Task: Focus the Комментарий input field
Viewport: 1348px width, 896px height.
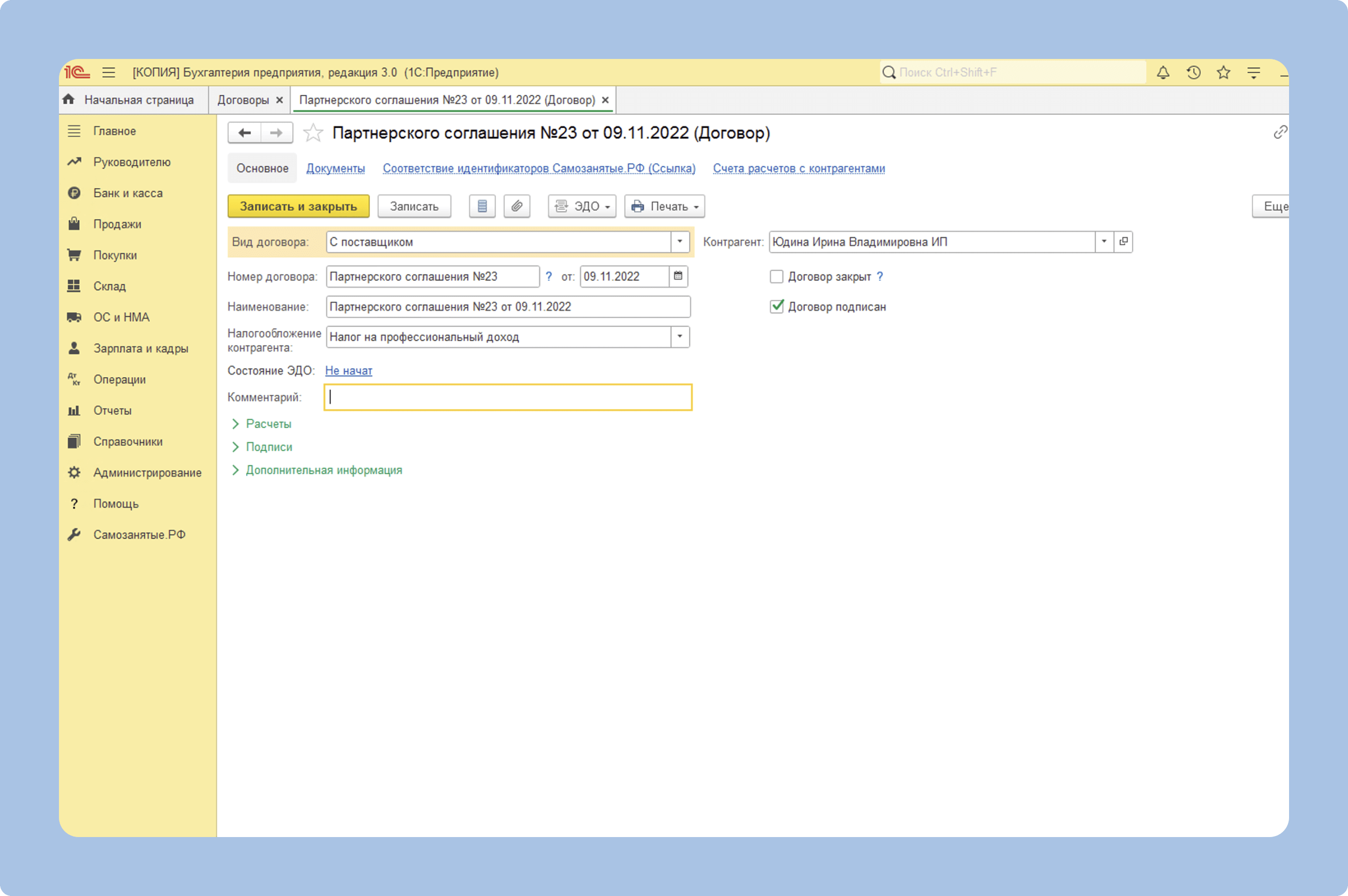Action: (x=508, y=397)
